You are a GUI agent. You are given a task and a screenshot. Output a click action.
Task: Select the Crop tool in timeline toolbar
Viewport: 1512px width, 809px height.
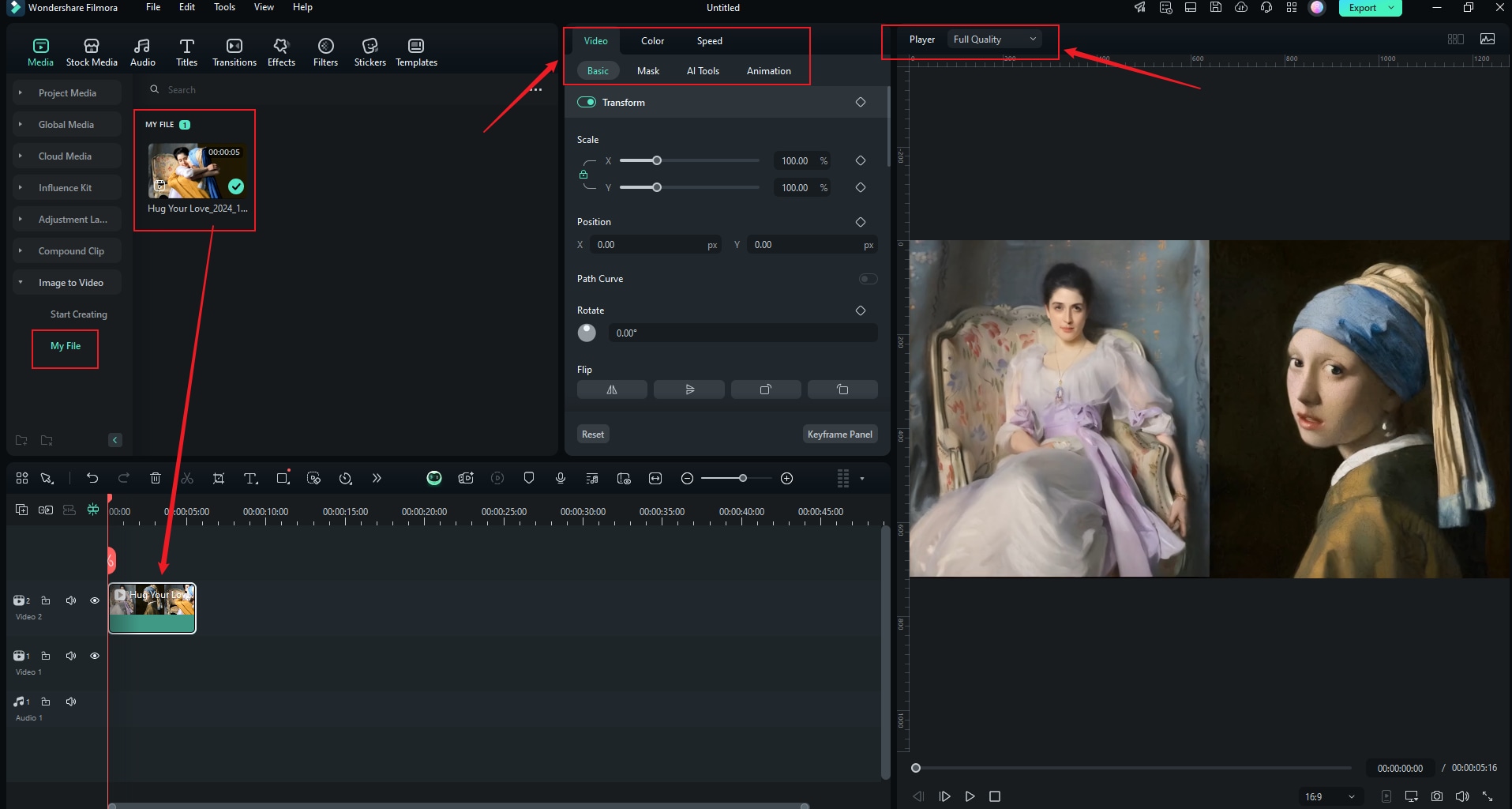(219, 478)
